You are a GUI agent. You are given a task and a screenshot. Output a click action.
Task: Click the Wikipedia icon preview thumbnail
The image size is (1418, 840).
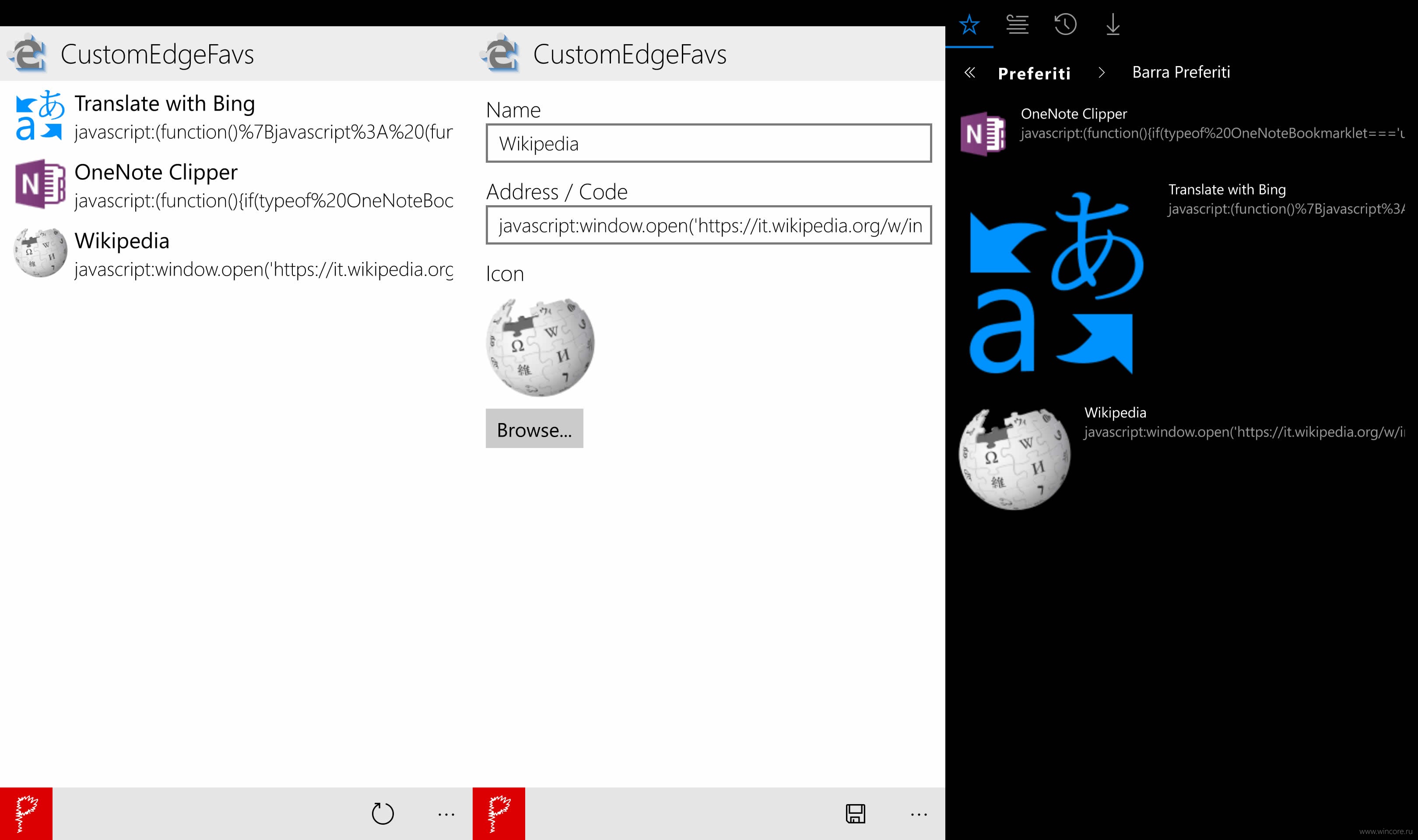coord(540,346)
